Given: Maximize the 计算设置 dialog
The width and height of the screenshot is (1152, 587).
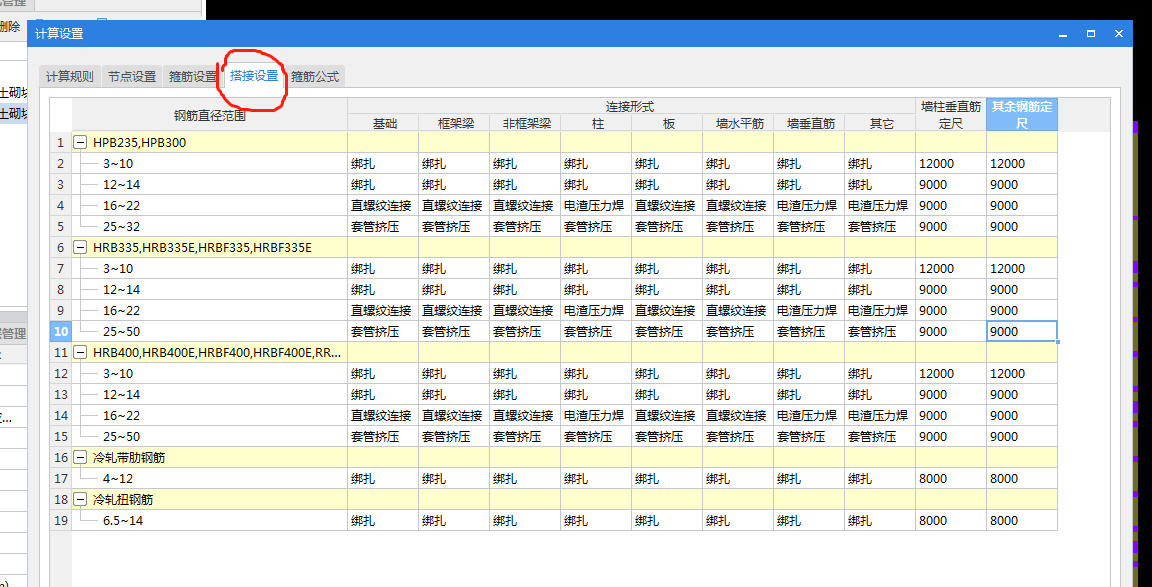Looking at the screenshot, I should [x=1091, y=34].
